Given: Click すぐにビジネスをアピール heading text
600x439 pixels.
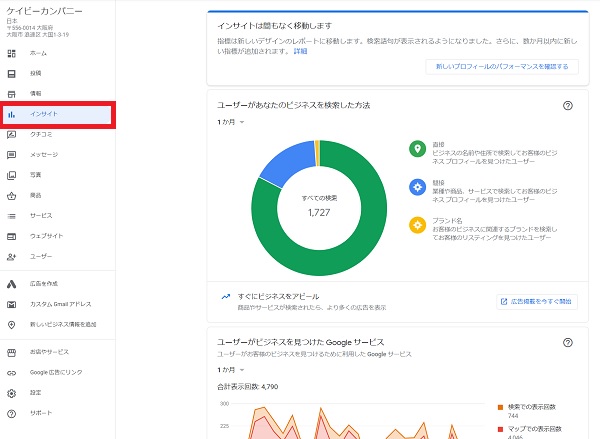Looking at the screenshot, I should coord(278,297).
